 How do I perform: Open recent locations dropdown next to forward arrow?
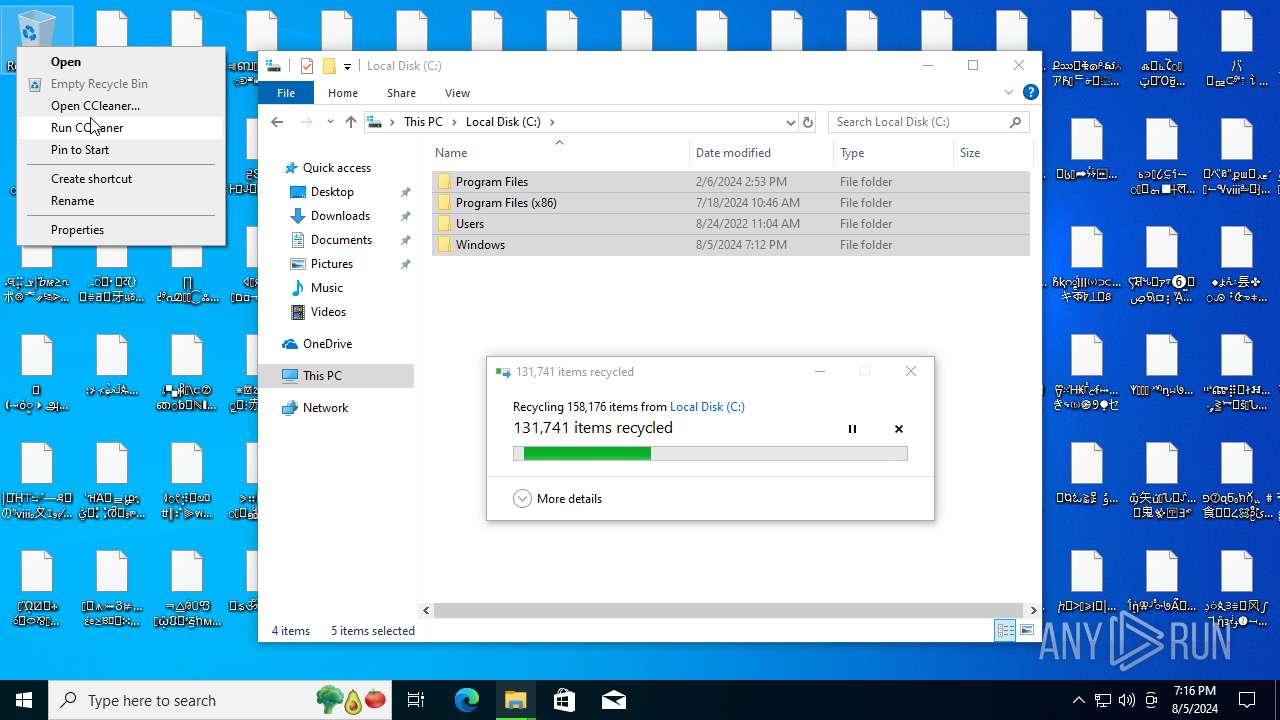coord(330,122)
